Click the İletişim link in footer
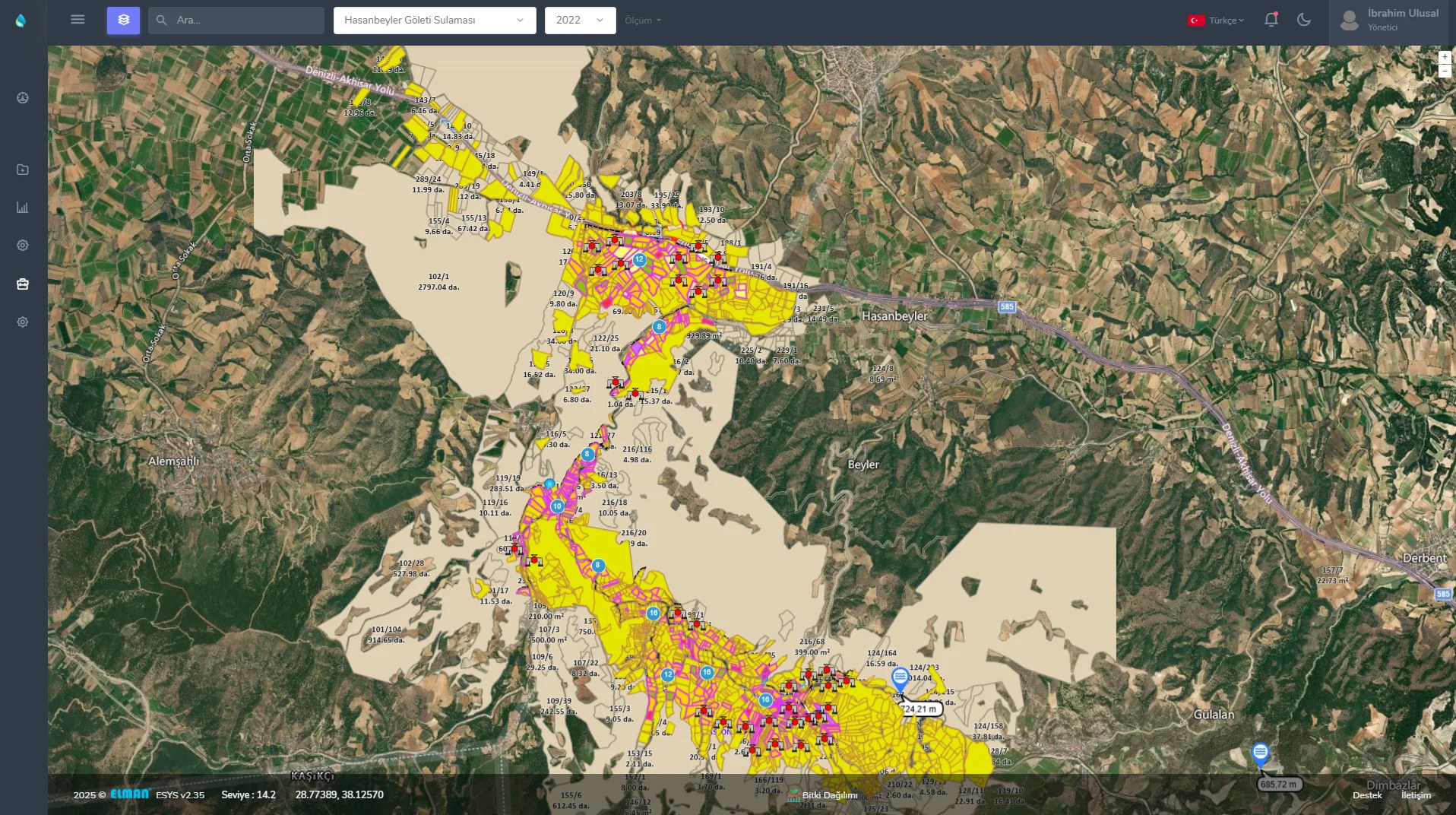The height and width of the screenshot is (815, 1456). [x=1416, y=795]
